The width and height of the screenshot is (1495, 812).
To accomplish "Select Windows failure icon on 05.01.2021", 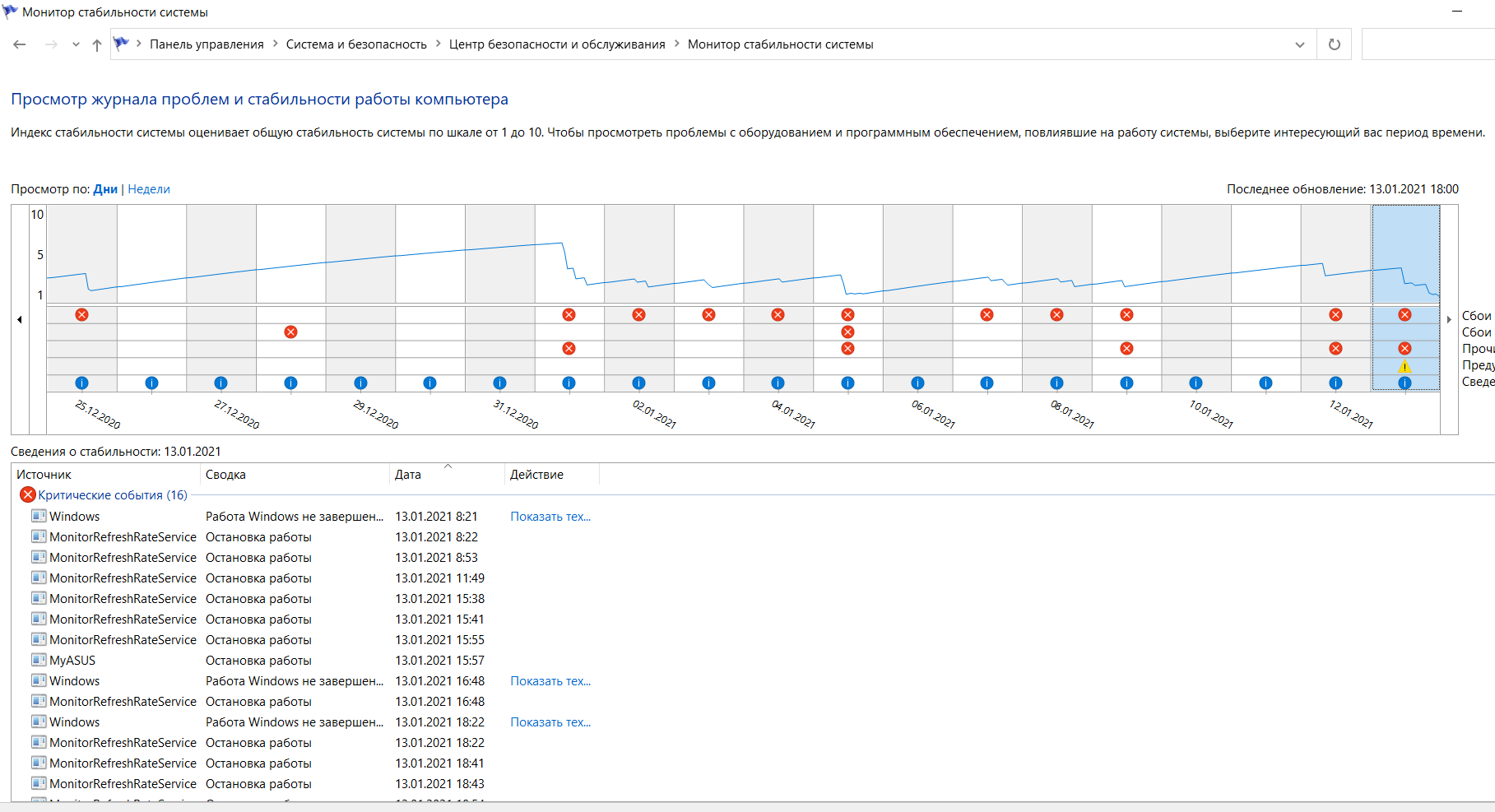I will pyautogui.click(x=847, y=332).
